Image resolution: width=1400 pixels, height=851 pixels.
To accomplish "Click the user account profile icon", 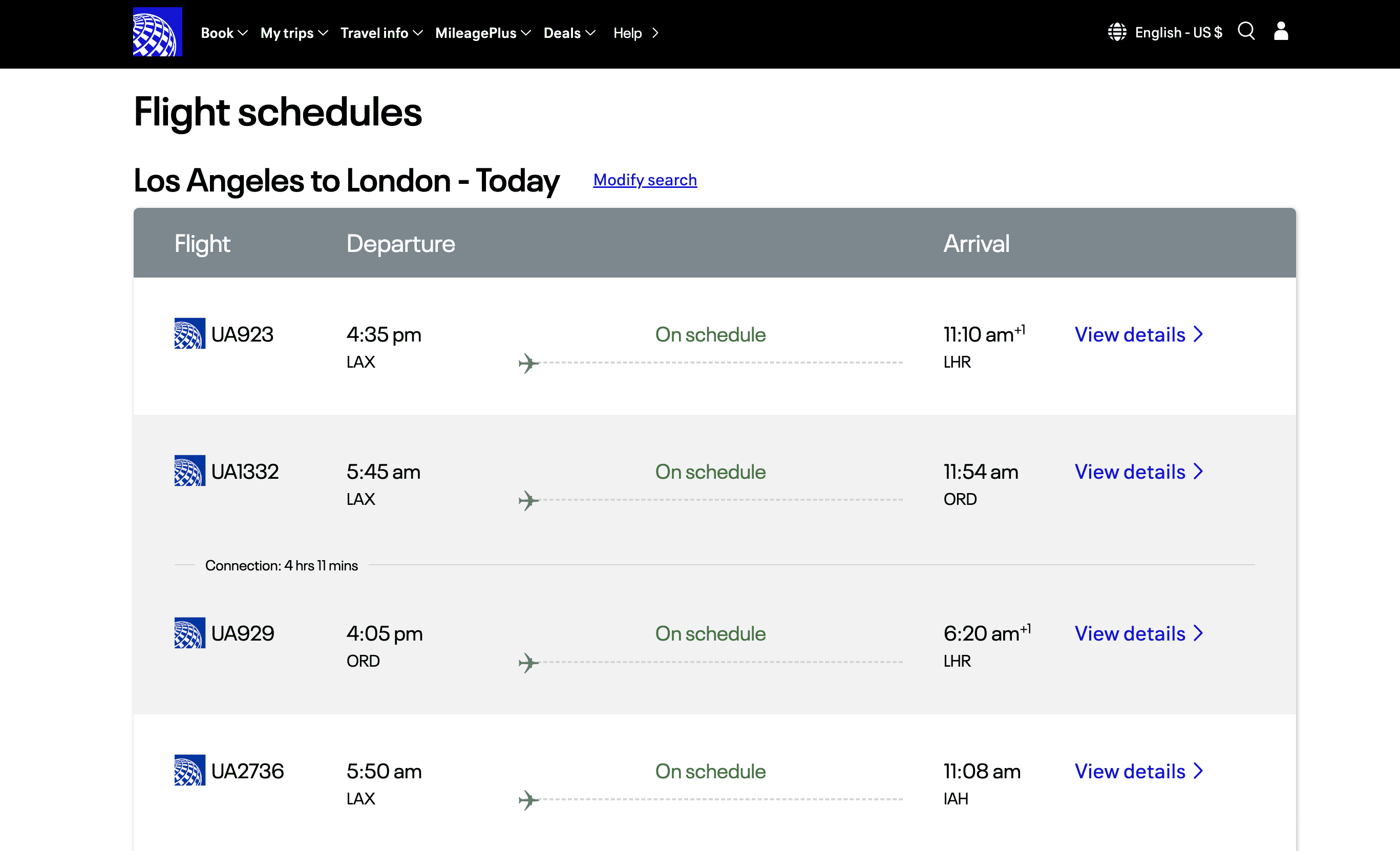I will click(x=1281, y=31).
